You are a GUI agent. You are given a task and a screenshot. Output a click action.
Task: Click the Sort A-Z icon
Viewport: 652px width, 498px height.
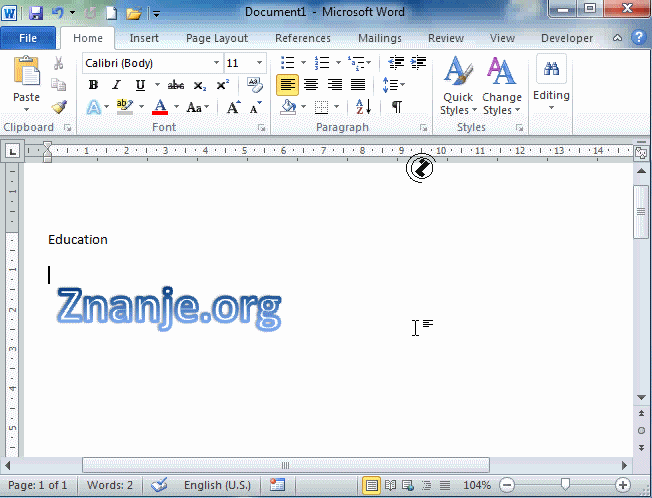362,107
